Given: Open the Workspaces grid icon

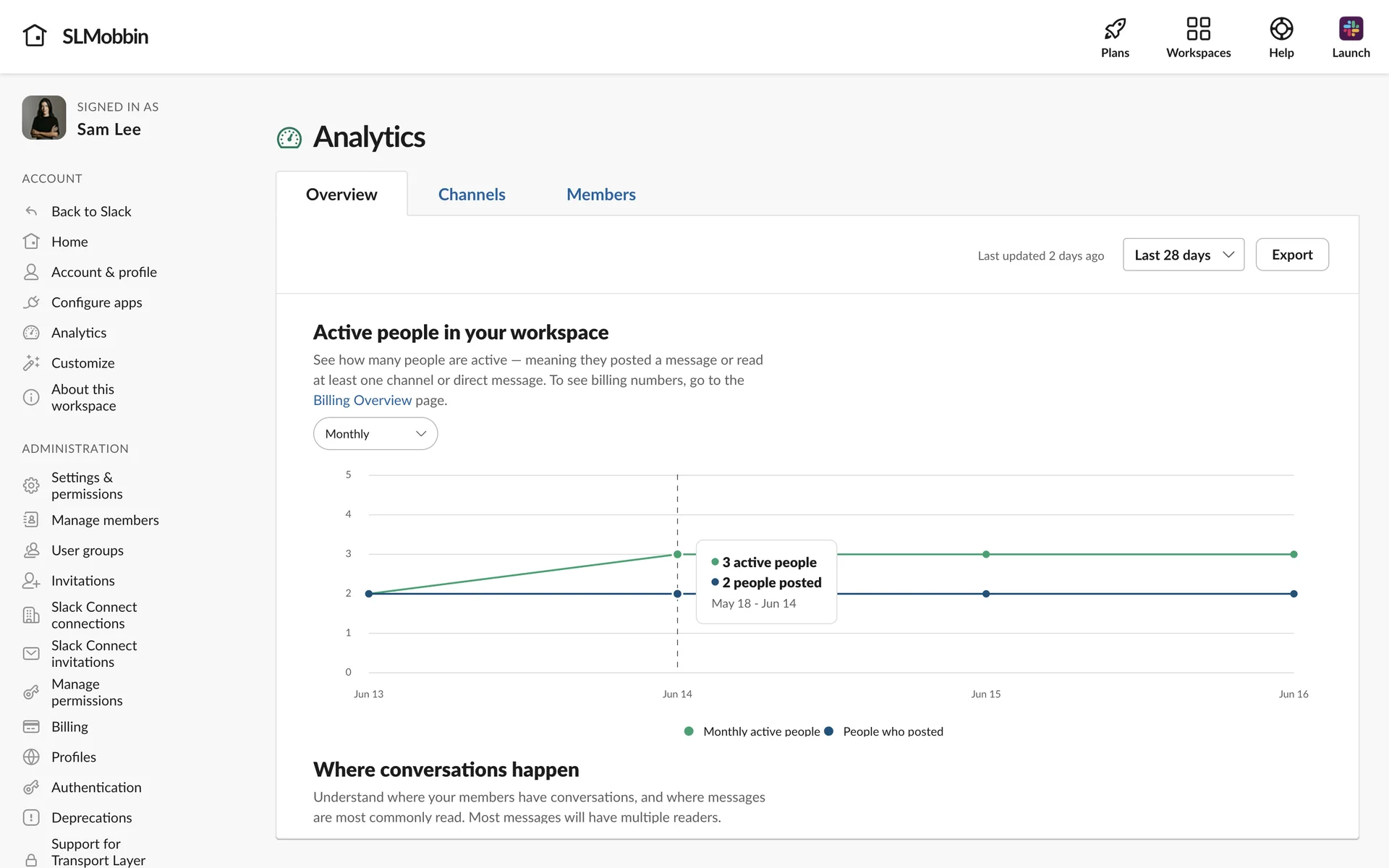Looking at the screenshot, I should pyautogui.click(x=1198, y=29).
